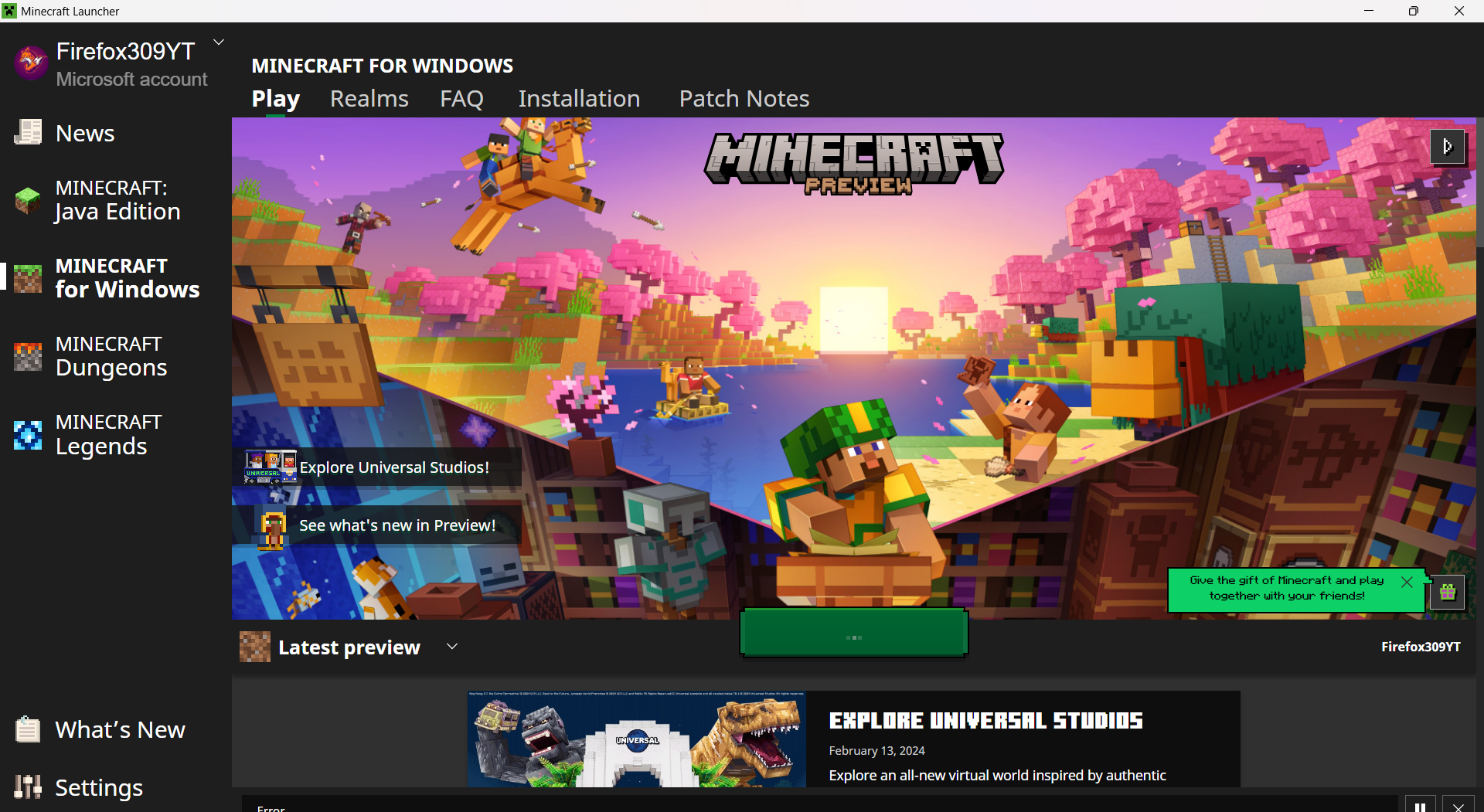Select the MINECRAFT Dungeons sidebar label

pyautogui.click(x=111, y=356)
